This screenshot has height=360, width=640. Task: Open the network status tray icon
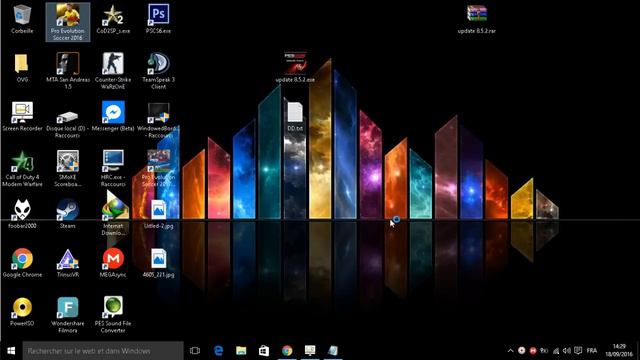(x=556, y=351)
